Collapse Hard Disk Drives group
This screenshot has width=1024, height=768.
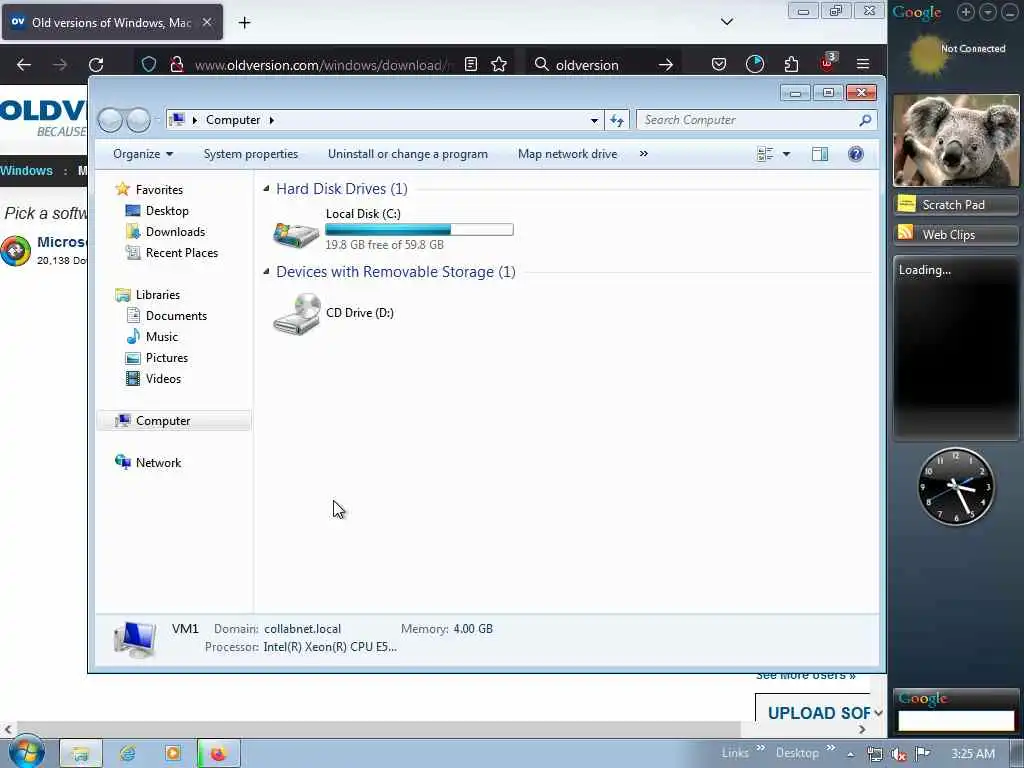coord(266,189)
